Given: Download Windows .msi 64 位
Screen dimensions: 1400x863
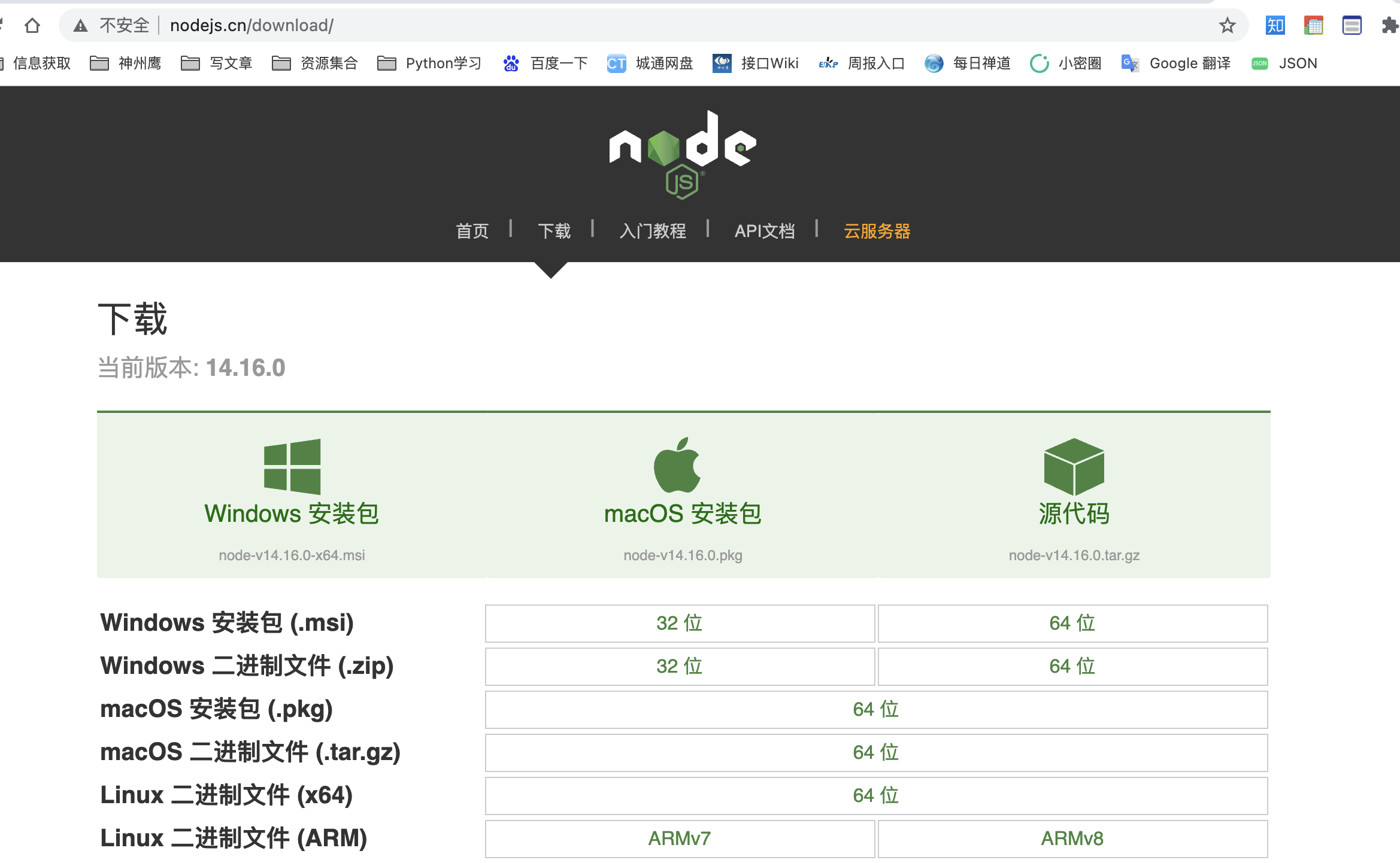Looking at the screenshot, I should point(1072,623).
